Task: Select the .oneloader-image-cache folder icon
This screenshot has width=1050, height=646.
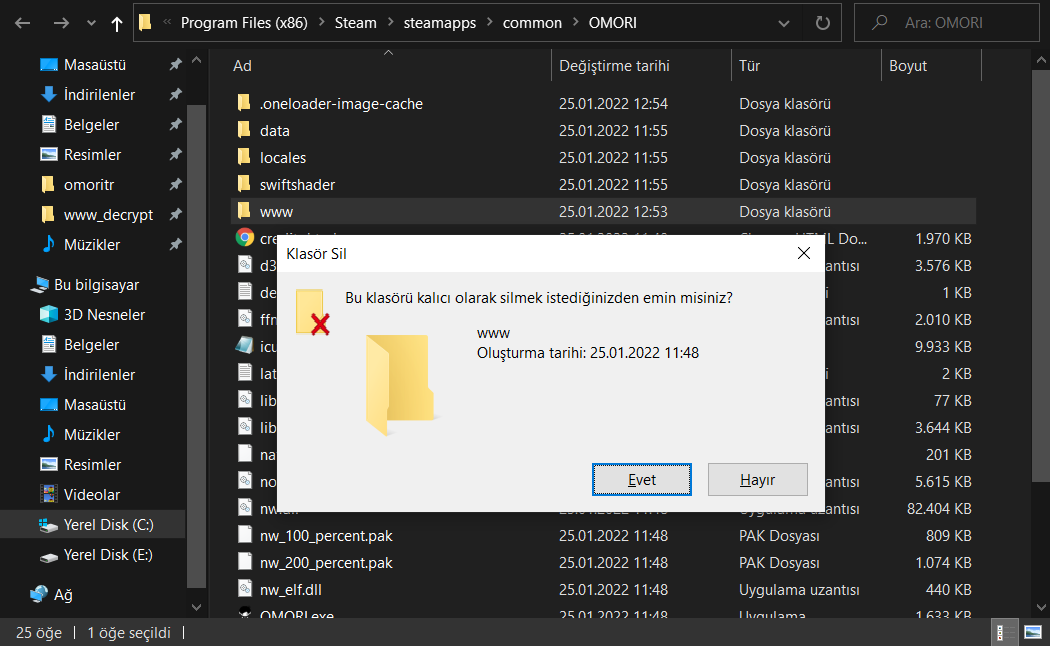Action: (244, 103)
